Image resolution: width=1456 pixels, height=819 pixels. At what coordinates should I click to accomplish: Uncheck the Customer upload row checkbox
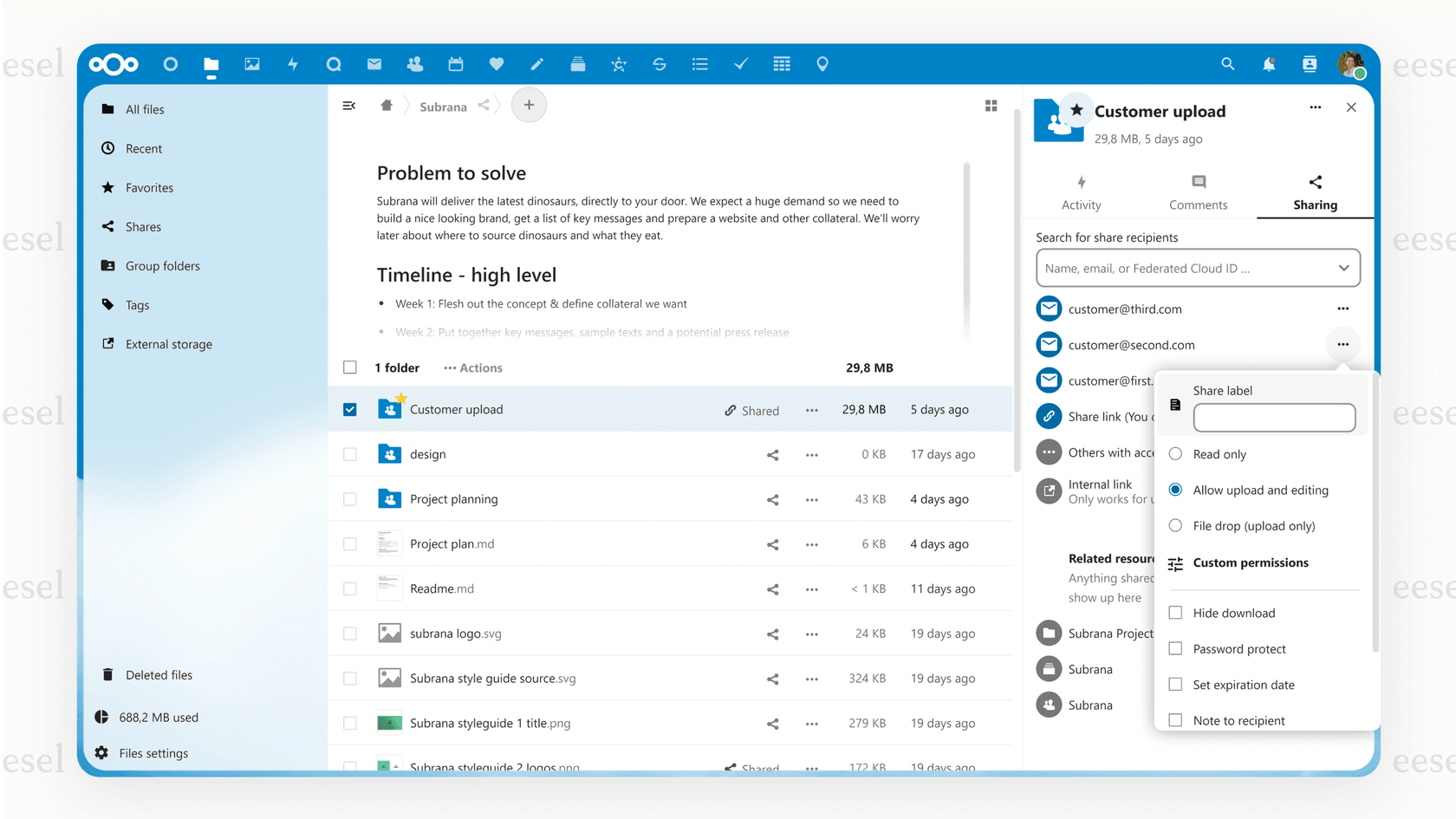[x=350, y=409]
